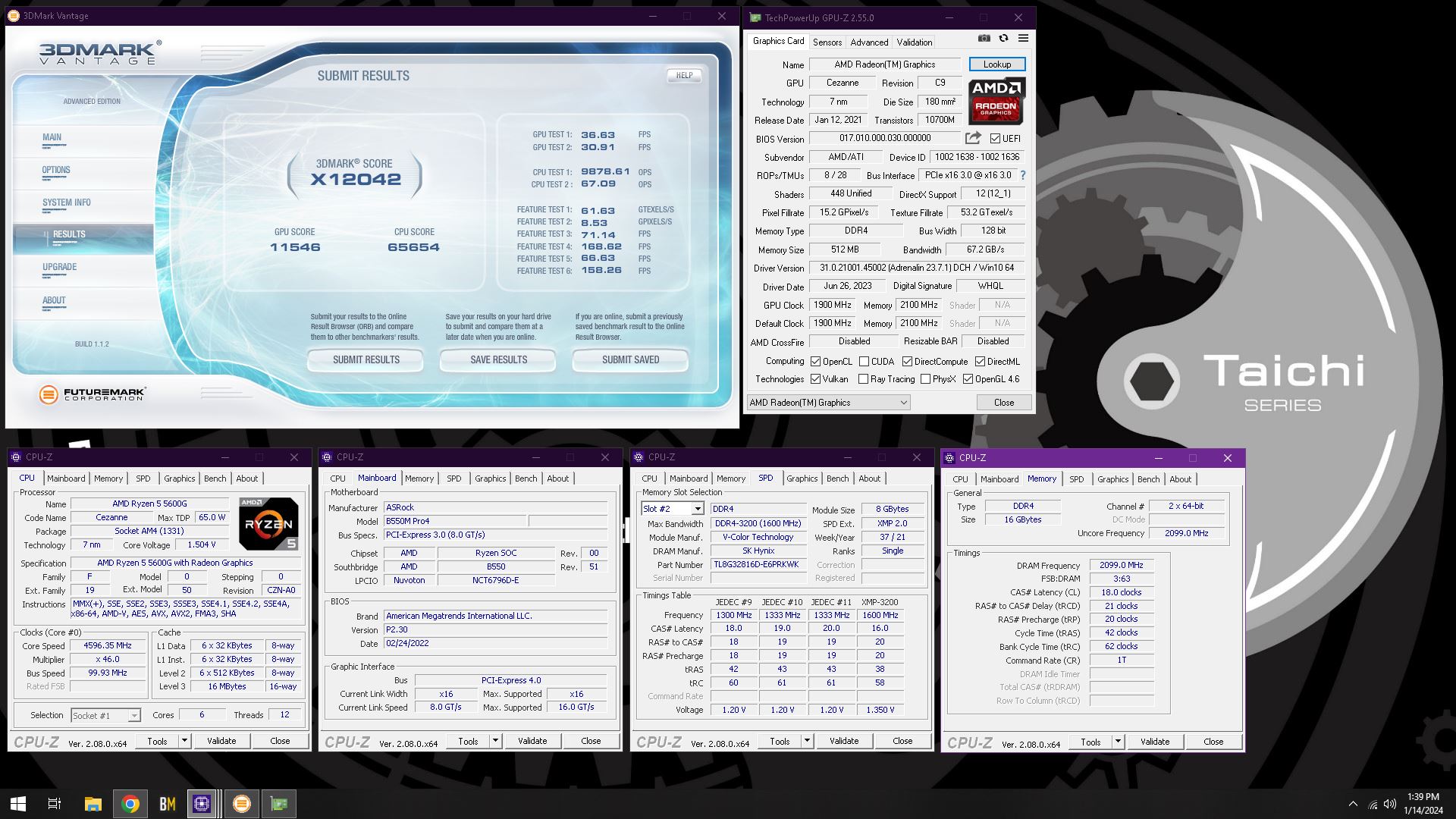1456x819 pixels.
Task: Click the Submit Saved button
Action: pos(630,359)
